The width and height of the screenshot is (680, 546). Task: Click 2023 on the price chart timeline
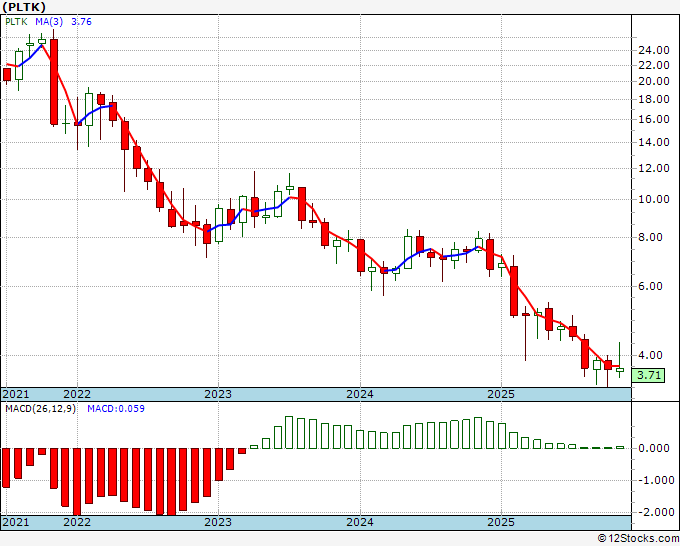tap(217, 395)
